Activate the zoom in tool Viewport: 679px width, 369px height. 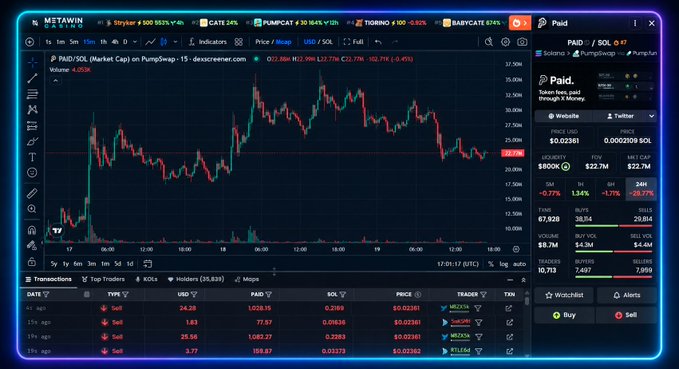(32, 209)
